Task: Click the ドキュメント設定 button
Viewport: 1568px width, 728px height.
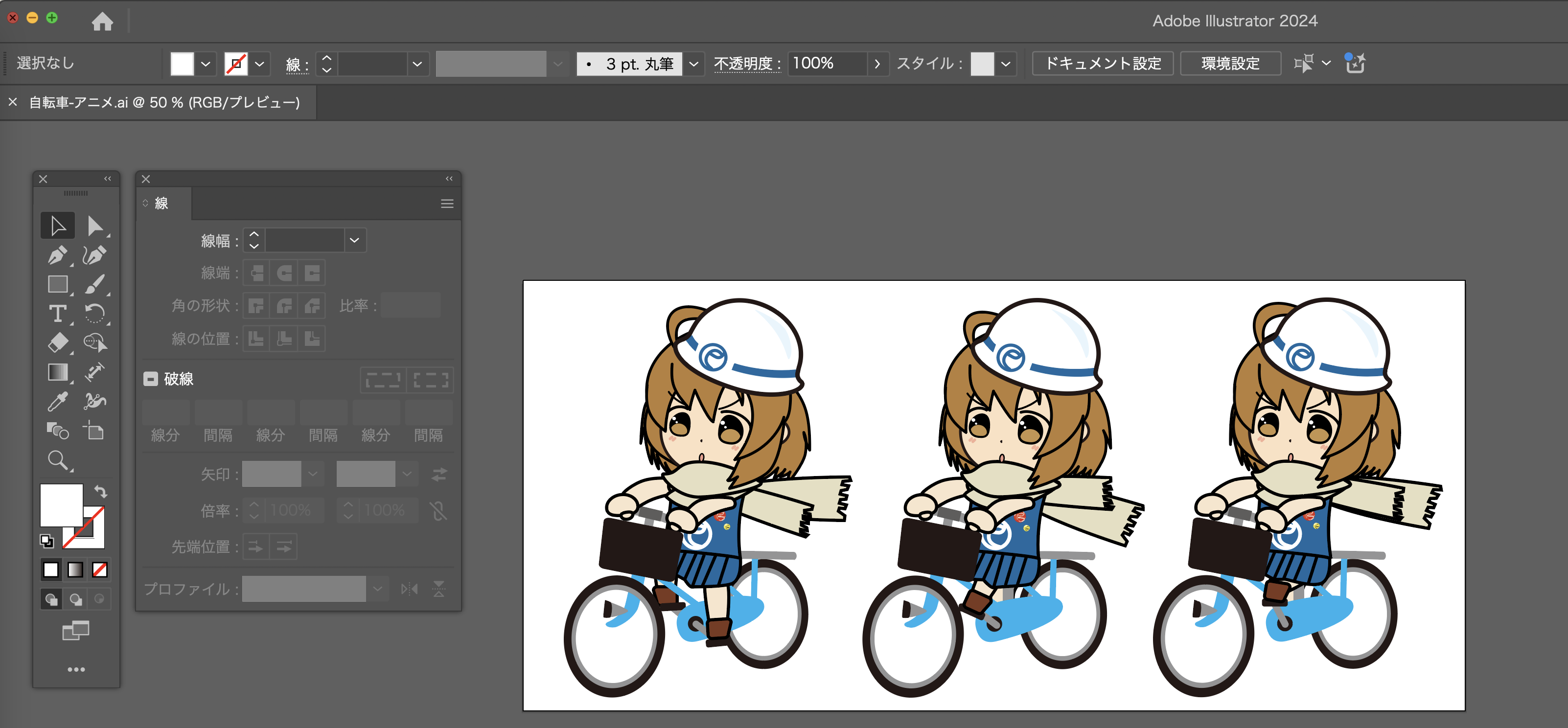Action: coord(1103,63)
